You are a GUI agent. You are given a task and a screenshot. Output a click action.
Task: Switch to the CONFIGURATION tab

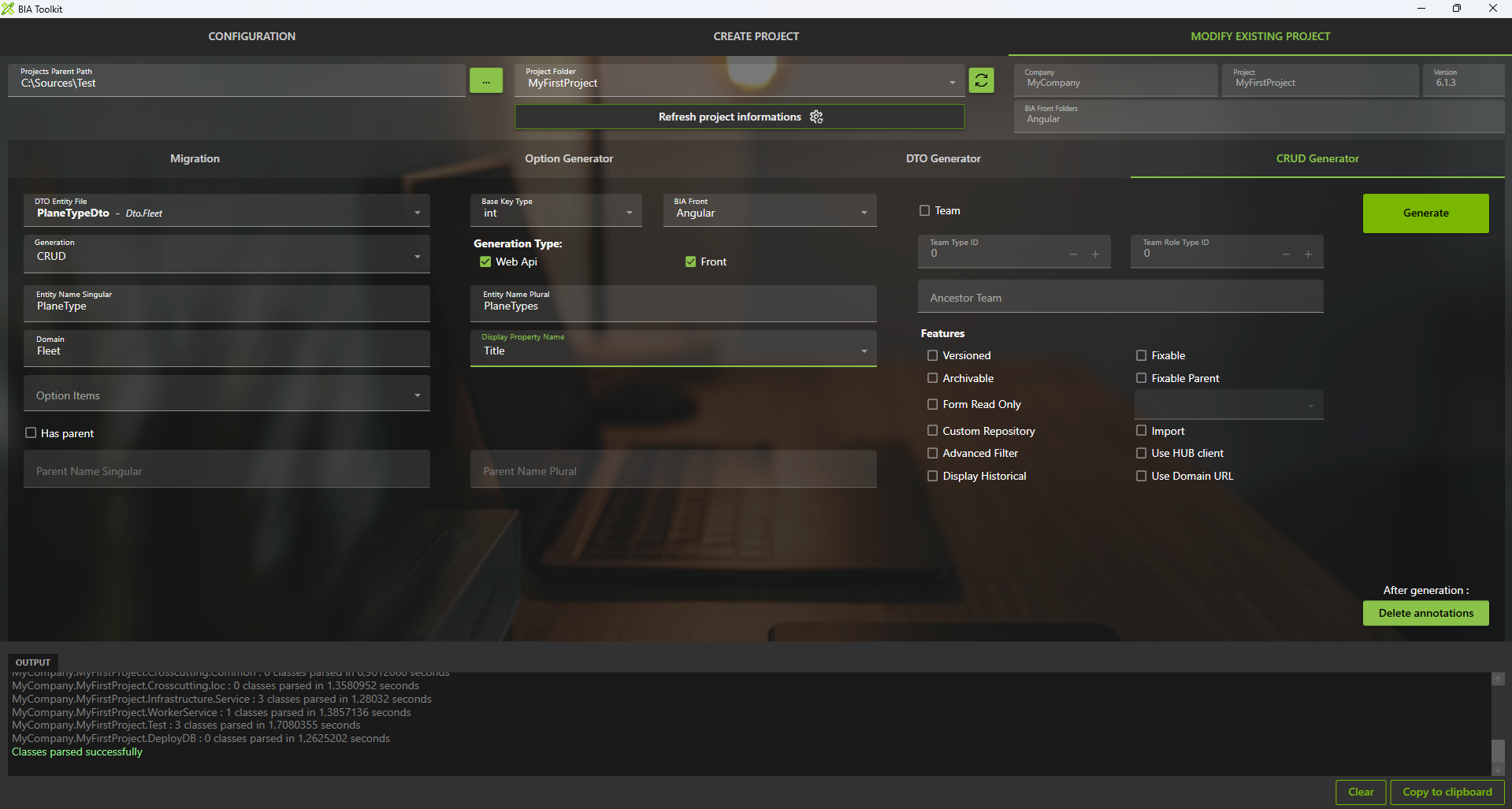(252, 36)
